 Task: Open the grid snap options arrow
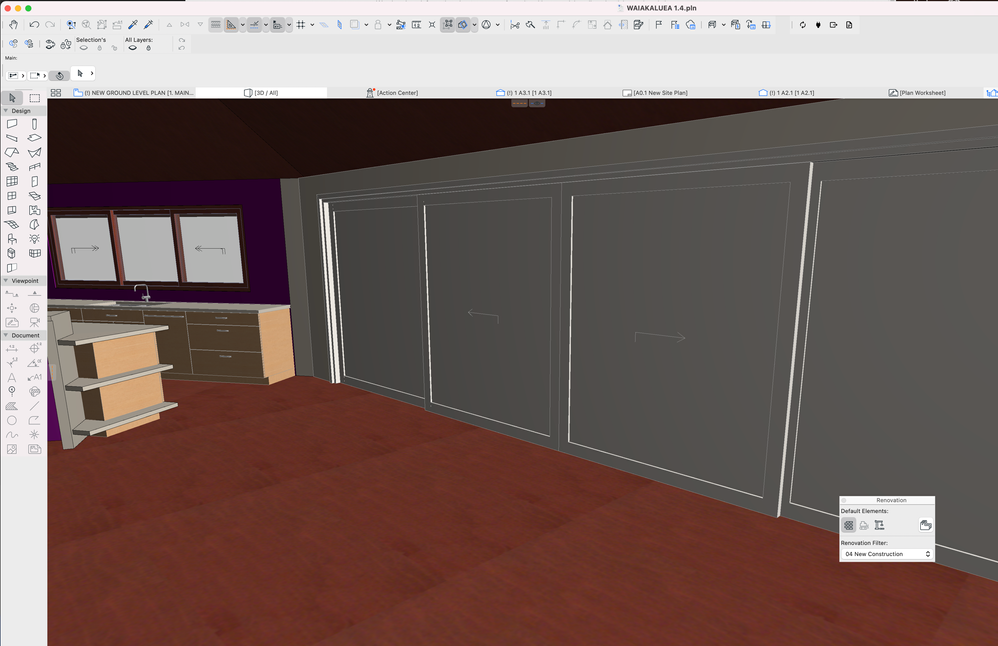pyautogui.click(x=312, y=25)
